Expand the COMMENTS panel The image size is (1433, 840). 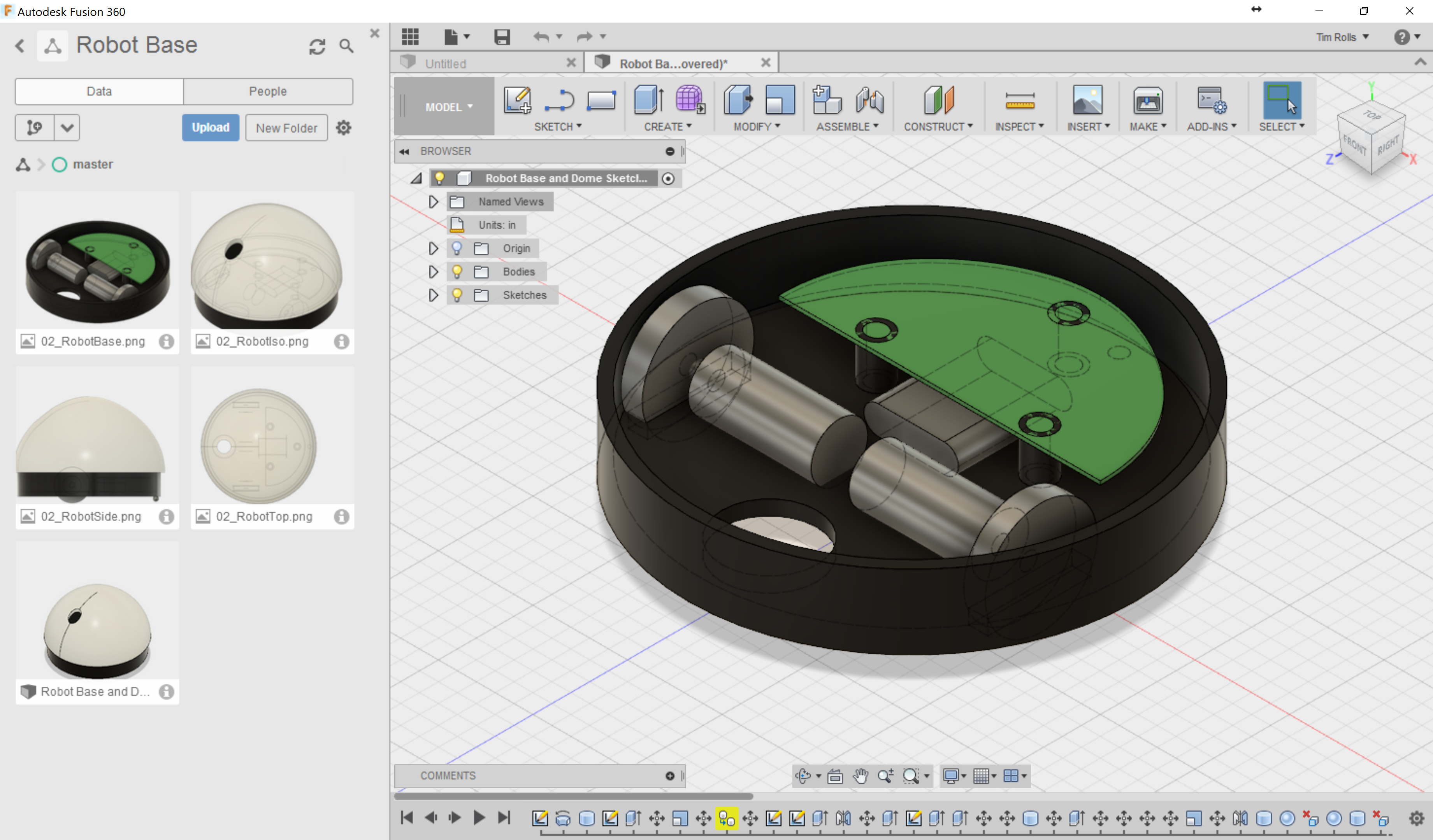[x=670, y=776]
